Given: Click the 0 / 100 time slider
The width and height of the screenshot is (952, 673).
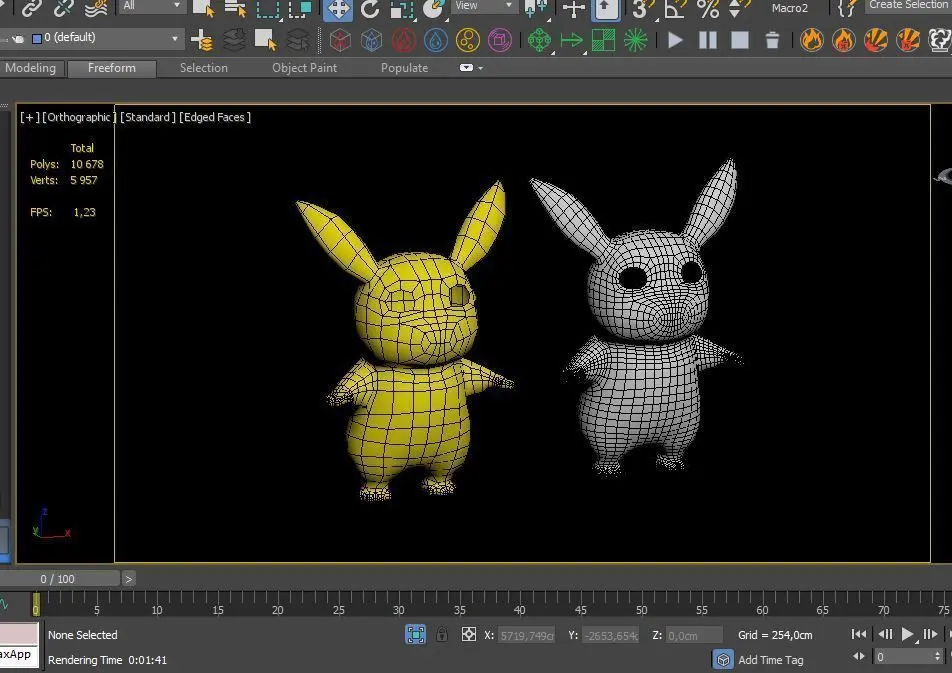Looking at the screenshot, I should click(x=58, y=579).
